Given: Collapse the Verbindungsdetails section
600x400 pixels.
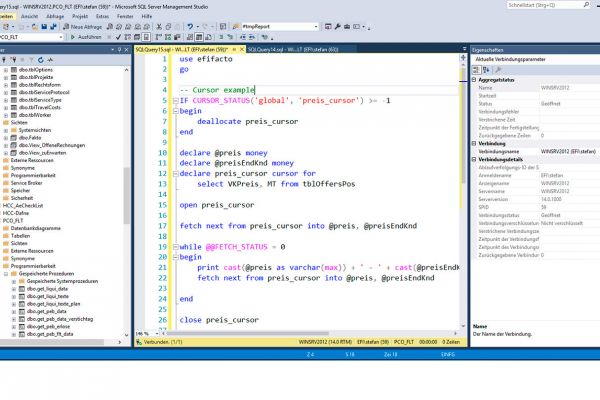Looking at the screenshot, I should pyautogui.click(x=474, y=159).
